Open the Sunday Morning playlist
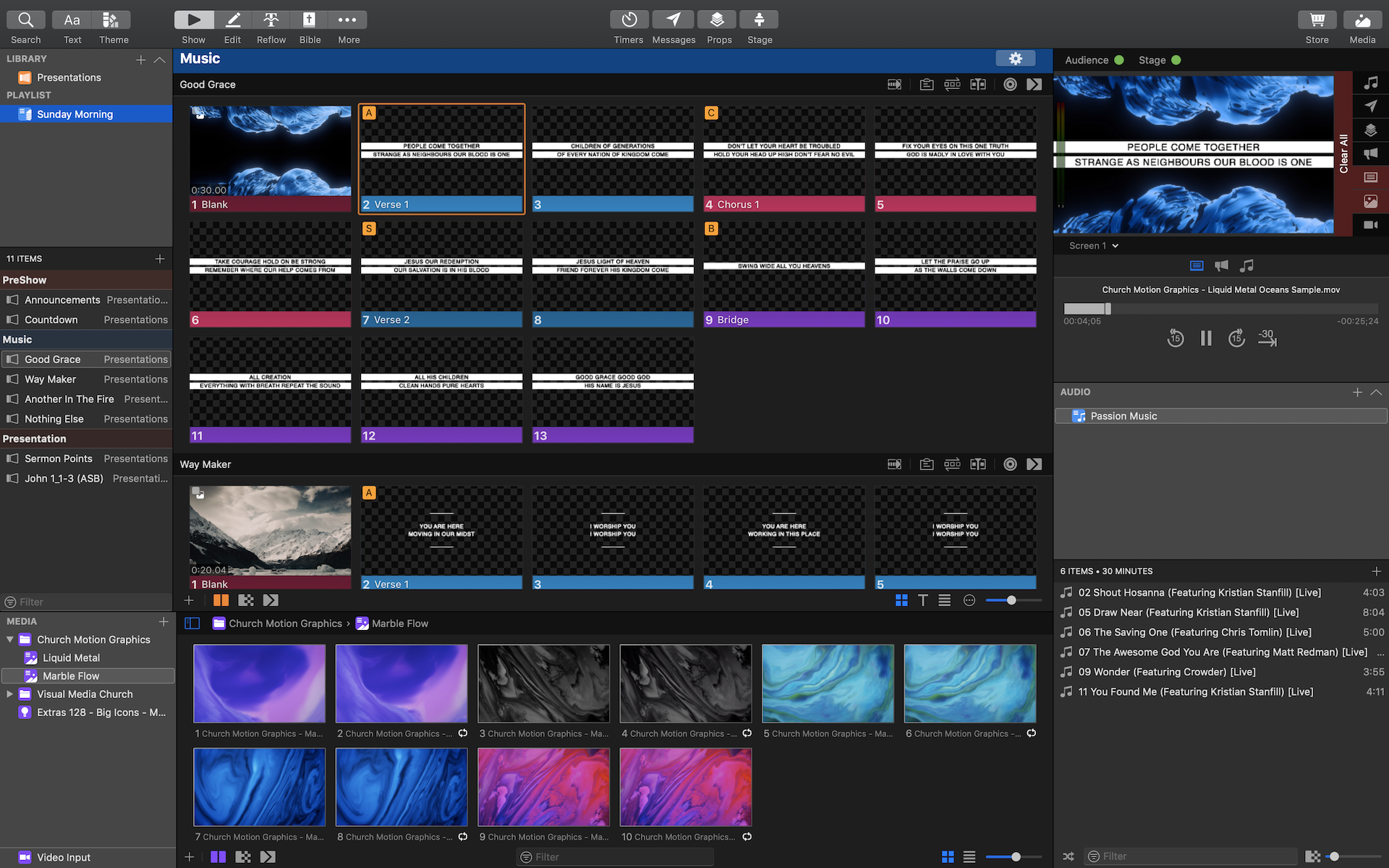The image size is (1389, 868). (x=75, y=113)
